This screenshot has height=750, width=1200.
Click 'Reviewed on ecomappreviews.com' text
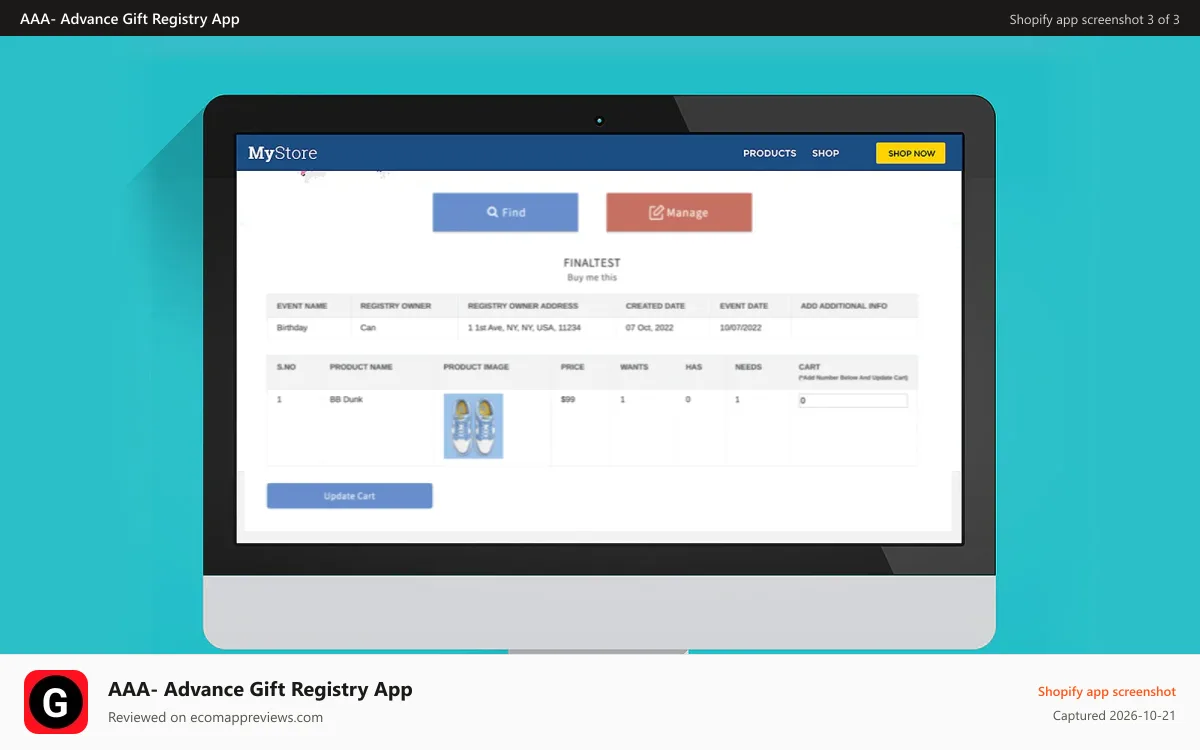215,717
